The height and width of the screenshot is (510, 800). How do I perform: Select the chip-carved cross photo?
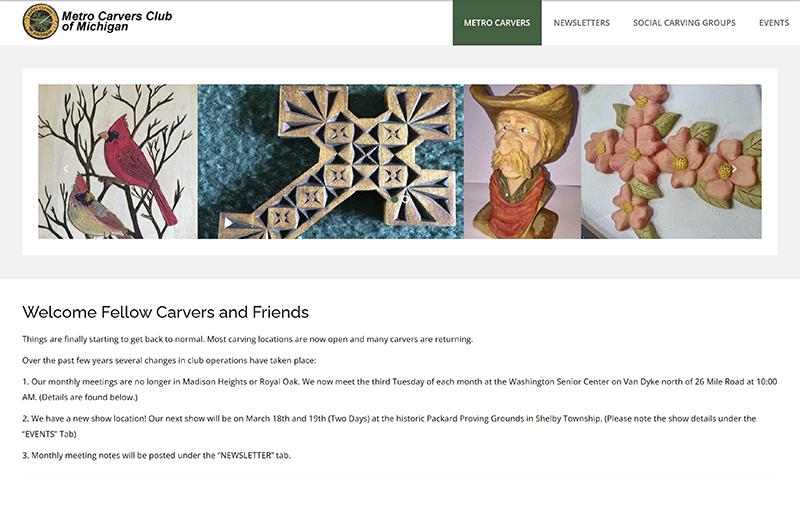pos(330,160)
